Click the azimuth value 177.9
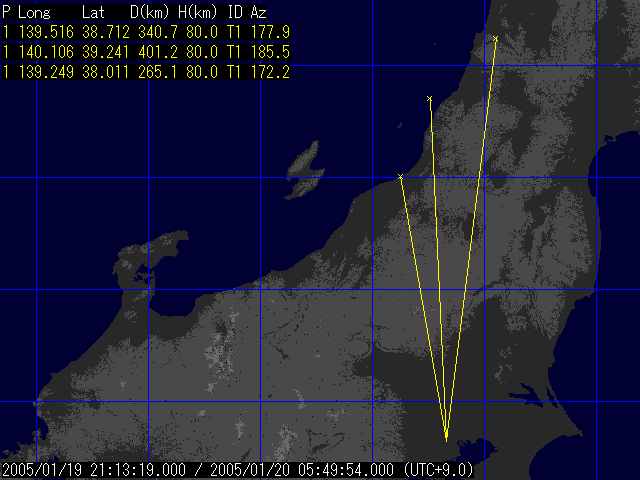 tap(270, 32)
